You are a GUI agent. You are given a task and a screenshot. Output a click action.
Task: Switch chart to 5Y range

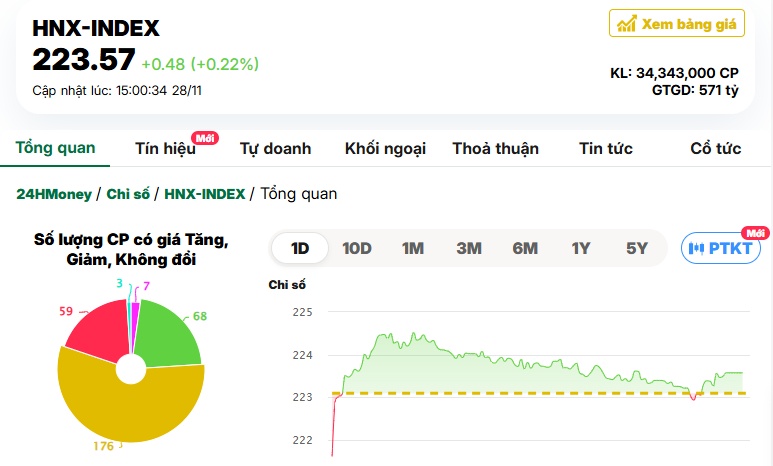pos(637,249)
